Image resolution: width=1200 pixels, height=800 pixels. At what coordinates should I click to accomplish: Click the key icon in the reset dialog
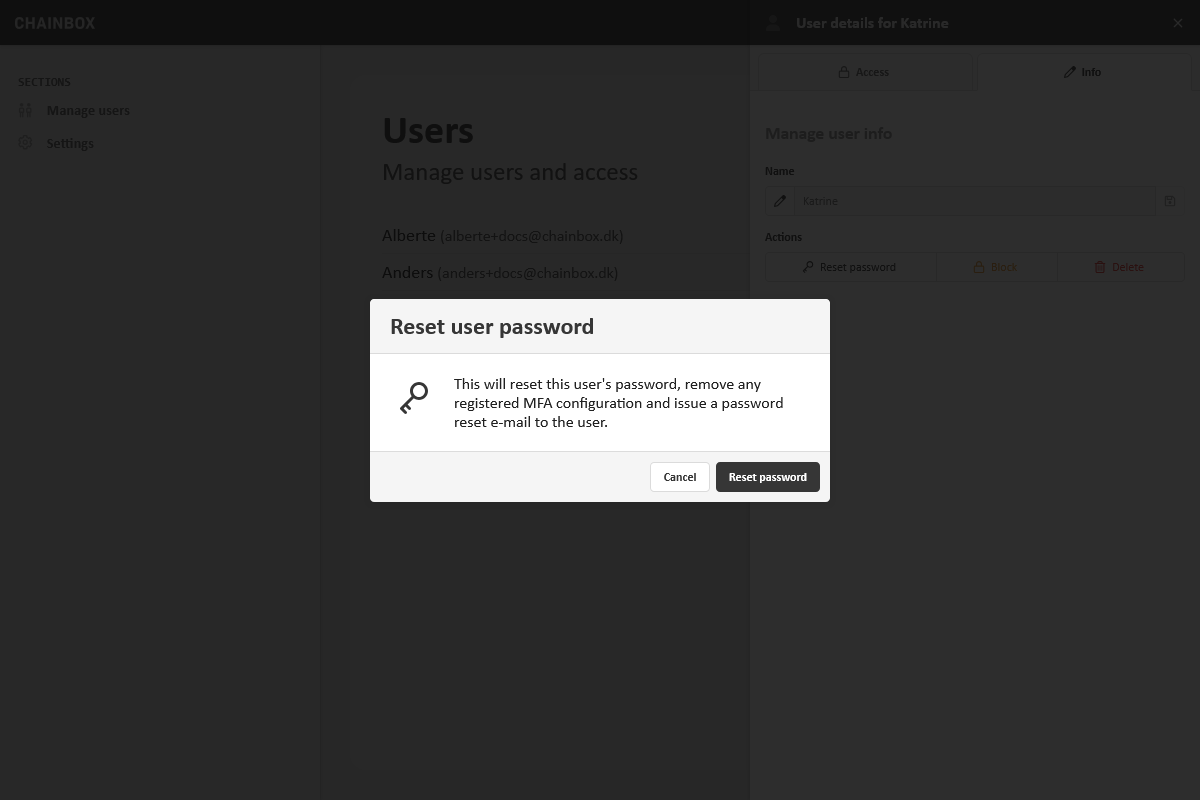(414, 398)
